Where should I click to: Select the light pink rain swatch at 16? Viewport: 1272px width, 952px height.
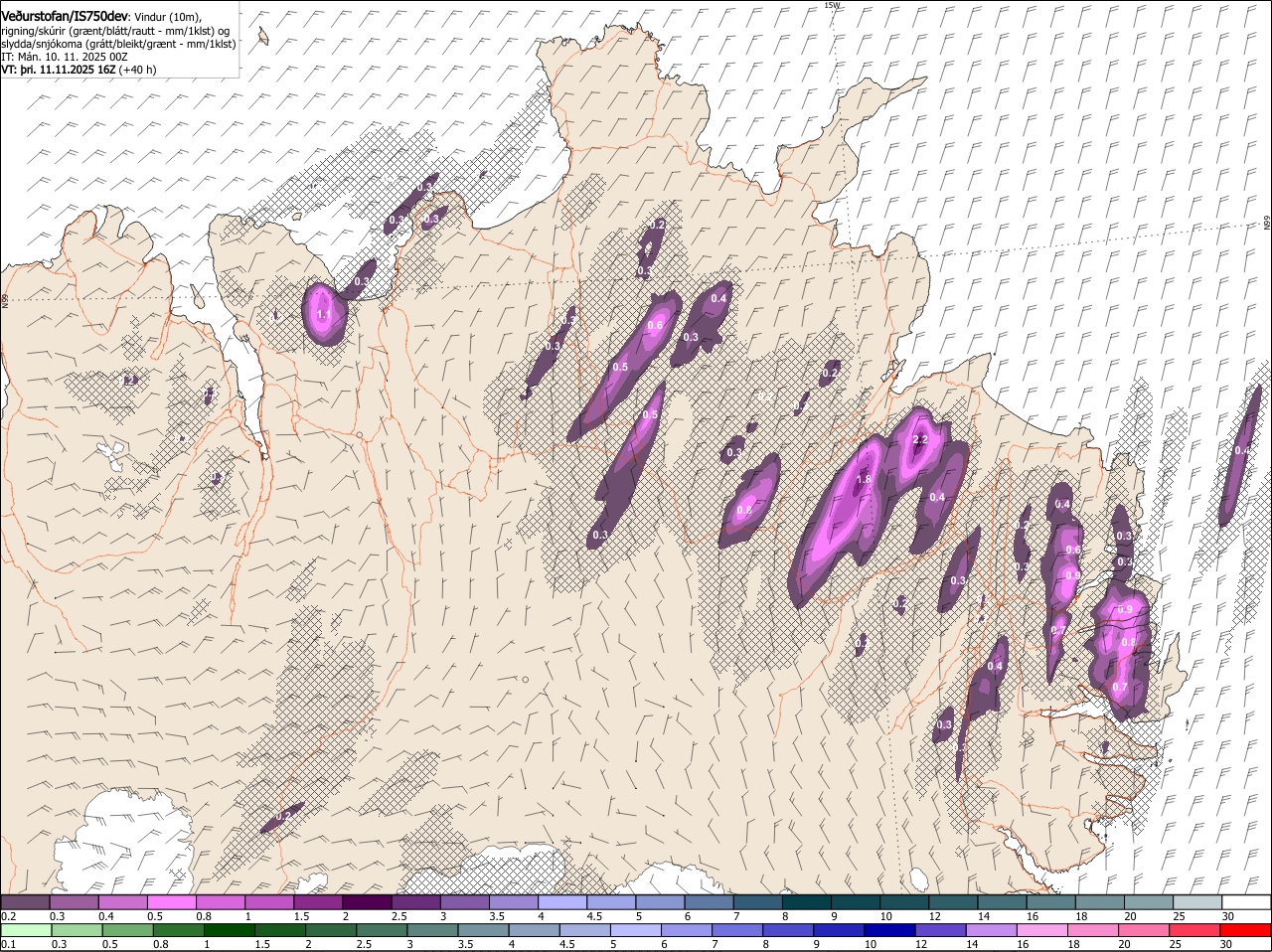pyautogui.click(x=1042, y=931)
